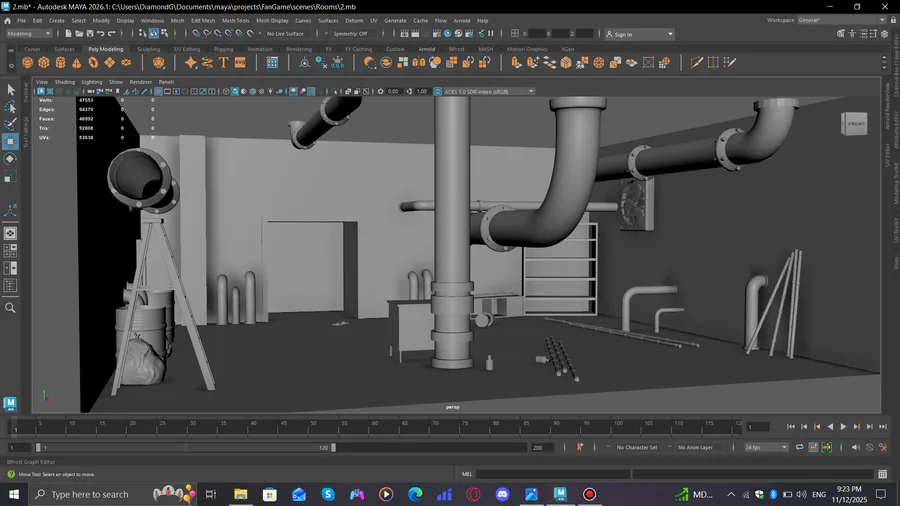Screen dimensions: 900x506
Task: Click the FRONT face of the view cube
Action: click(856, 124)
